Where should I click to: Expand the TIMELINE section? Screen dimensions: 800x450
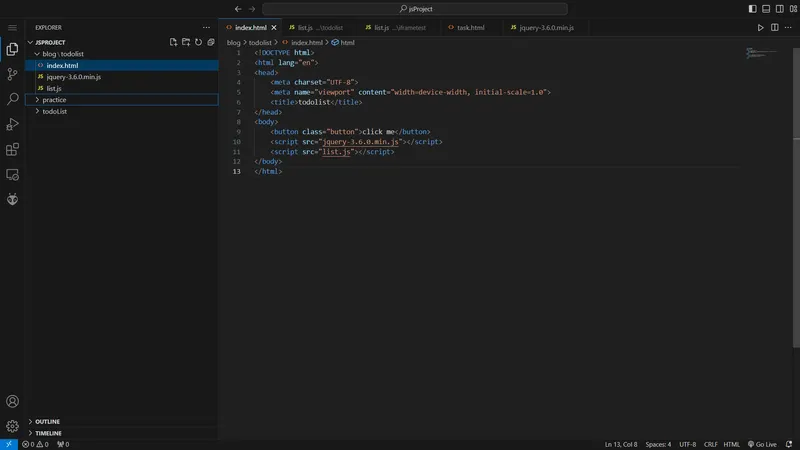[x=48, y=433]
